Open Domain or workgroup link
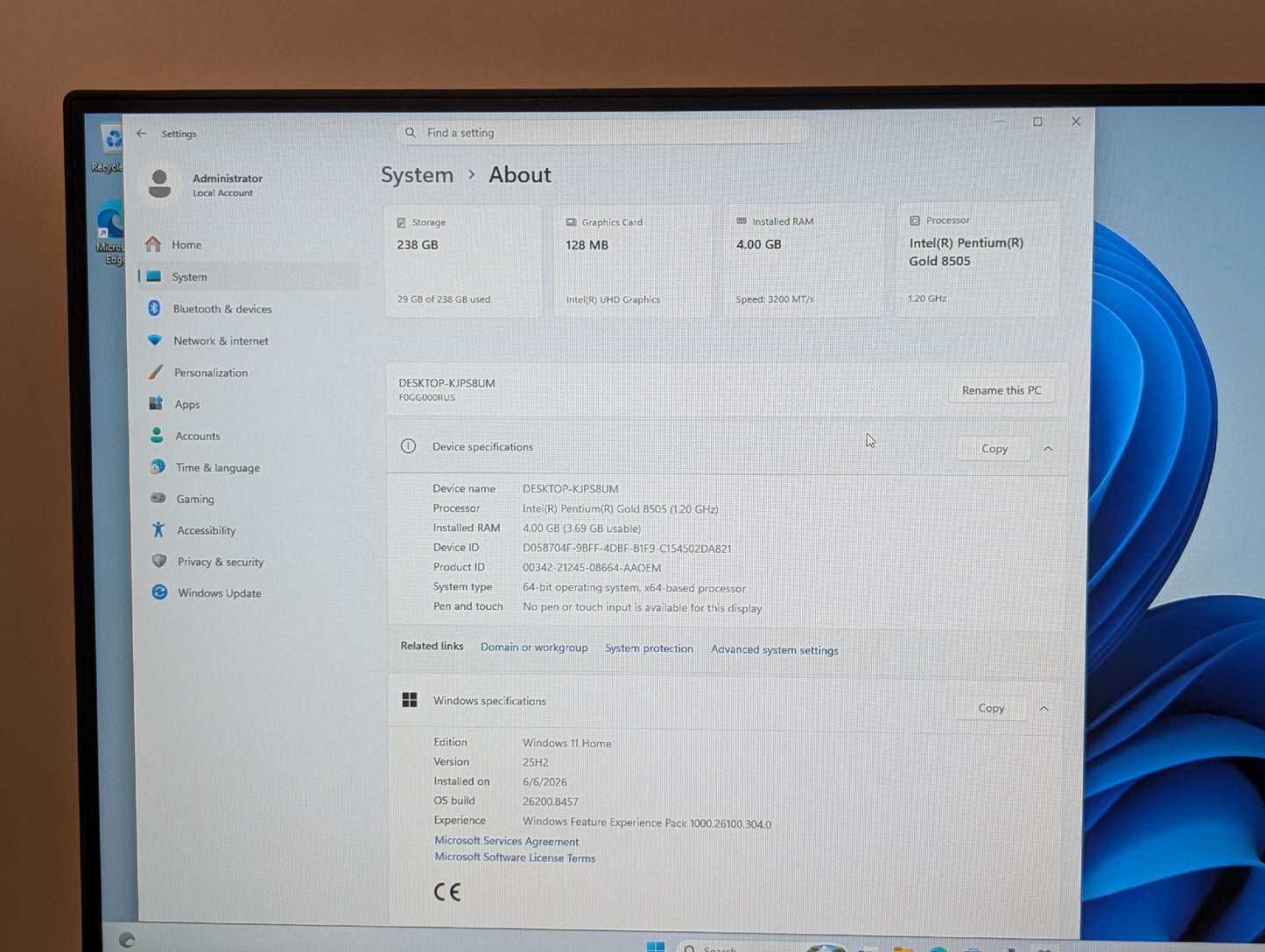The height and width of the screenshot is (952, 1265). point(534,647)
